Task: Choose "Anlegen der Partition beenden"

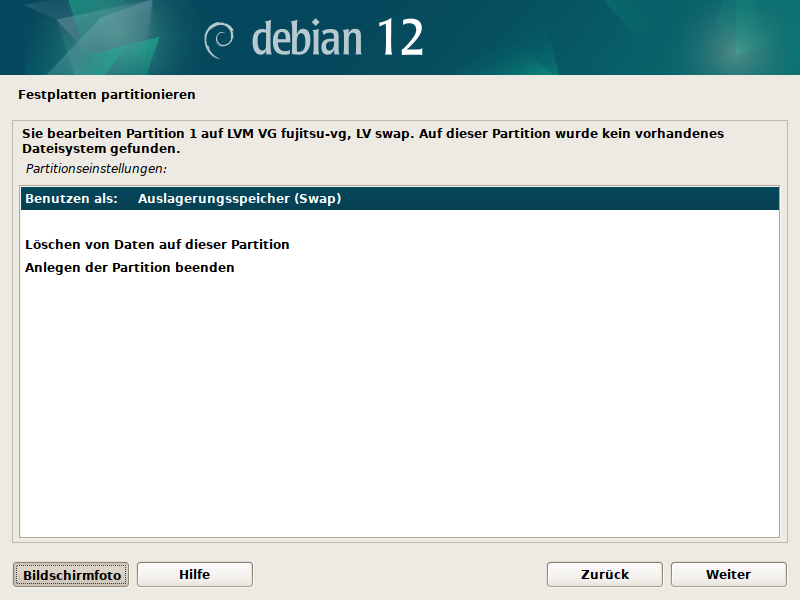Action: (x=129, y=268)
